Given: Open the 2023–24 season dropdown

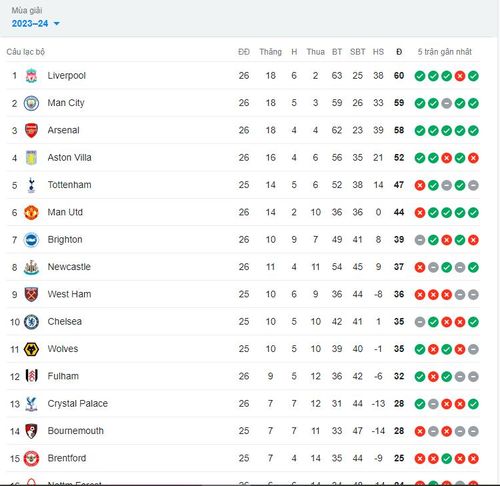Looking at the screenshot, I should [x=35, y=24].
